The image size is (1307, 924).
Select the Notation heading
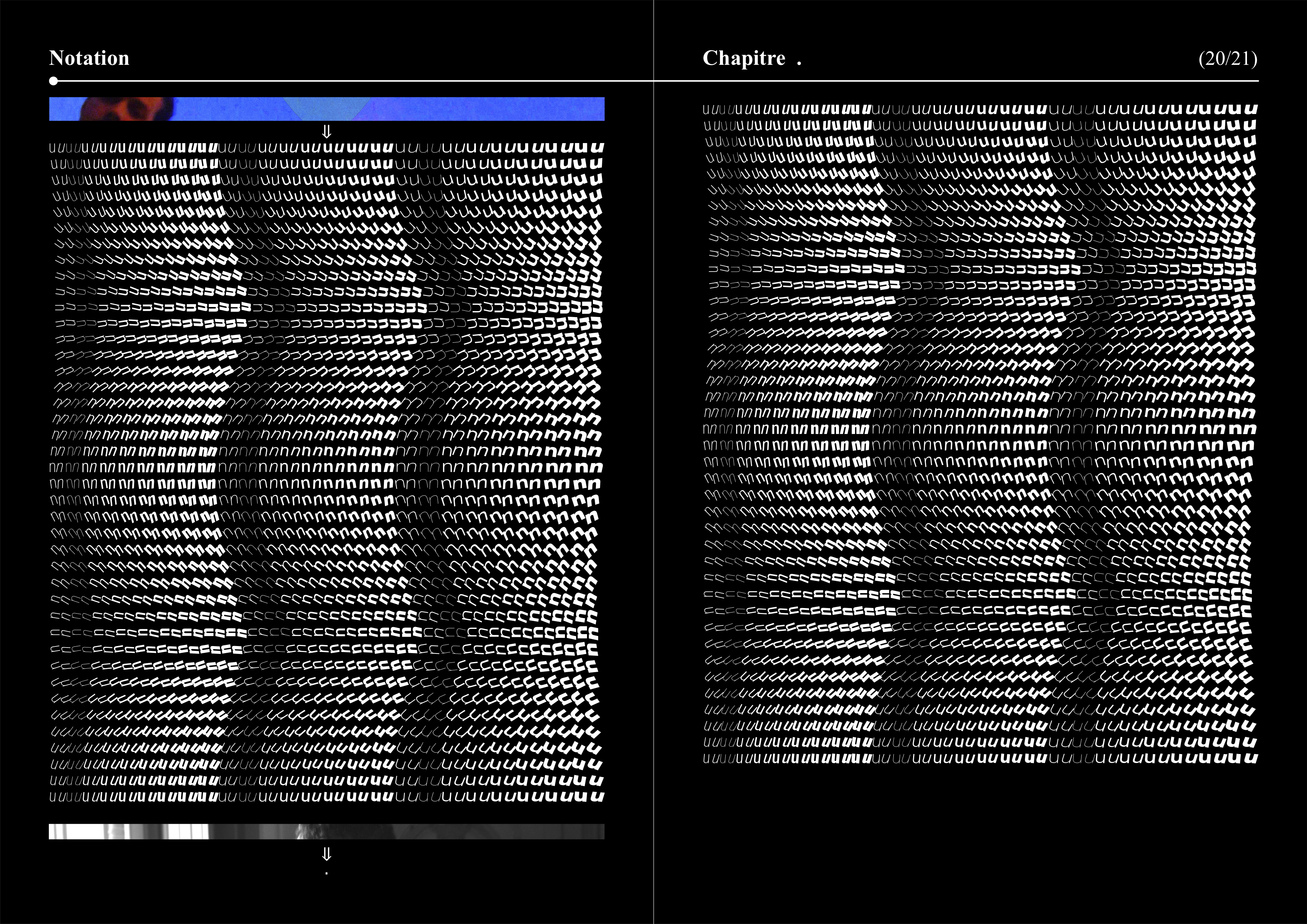tap(89, 58)
